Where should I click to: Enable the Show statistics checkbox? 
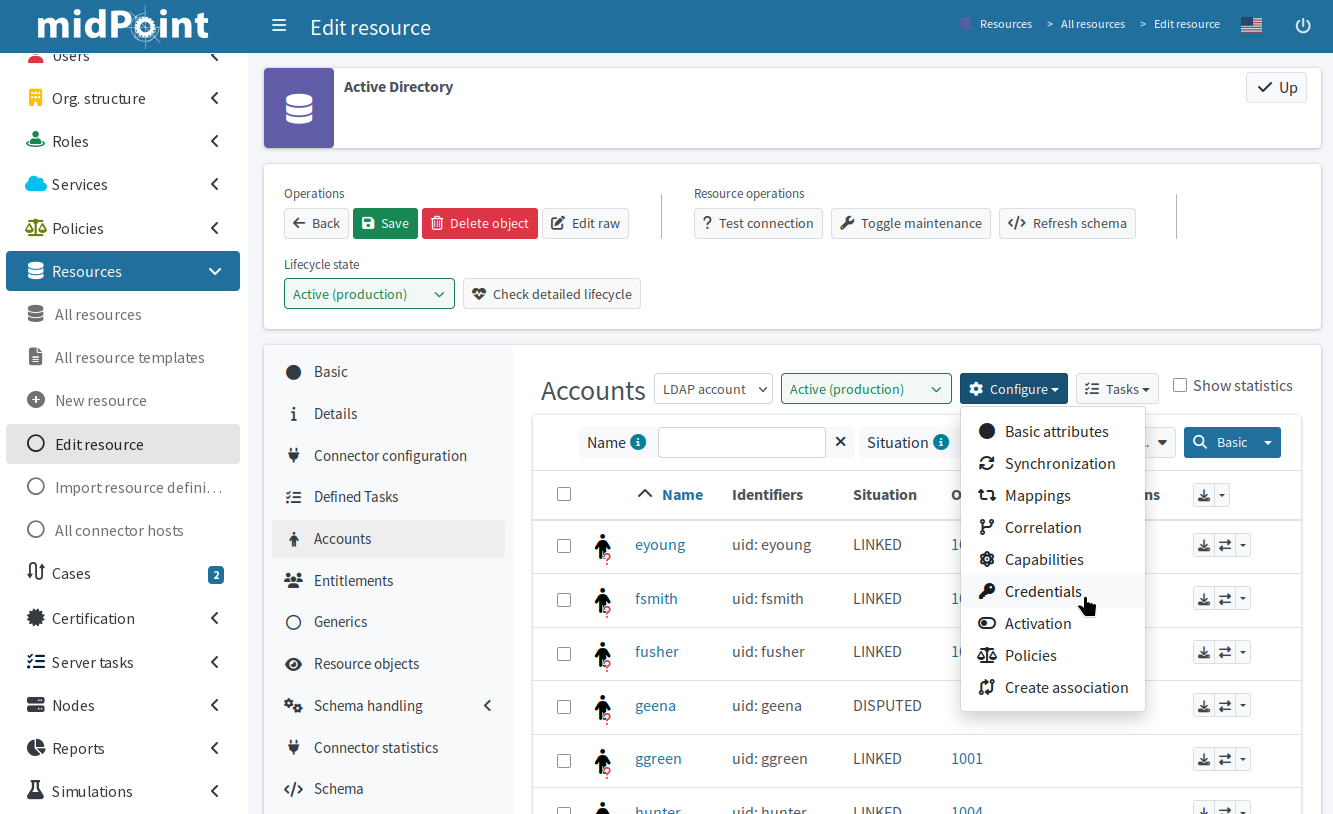tap(1180, 384)
